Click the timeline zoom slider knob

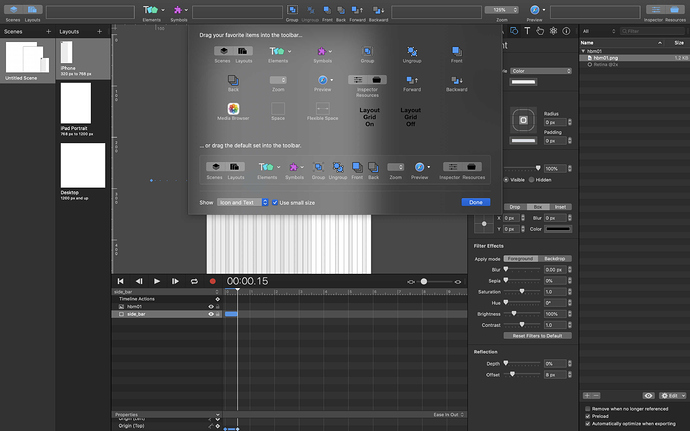click(x=423, y=282)
